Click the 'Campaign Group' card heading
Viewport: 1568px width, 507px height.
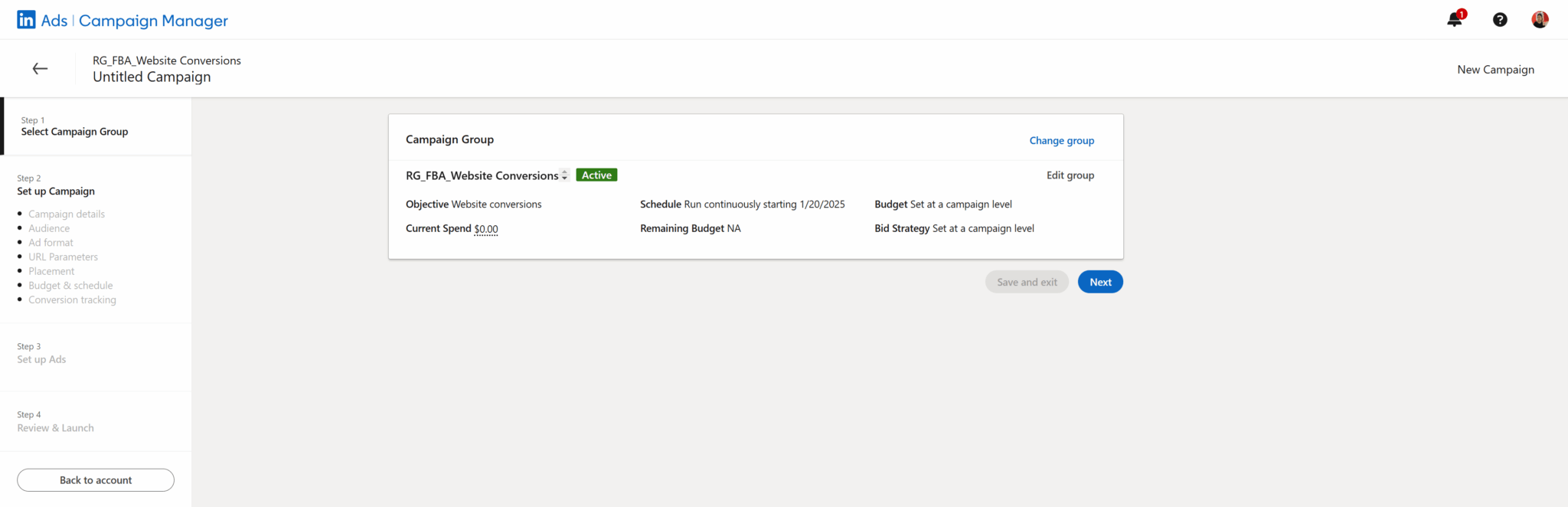pyautogui.click(x=449, y=139)
